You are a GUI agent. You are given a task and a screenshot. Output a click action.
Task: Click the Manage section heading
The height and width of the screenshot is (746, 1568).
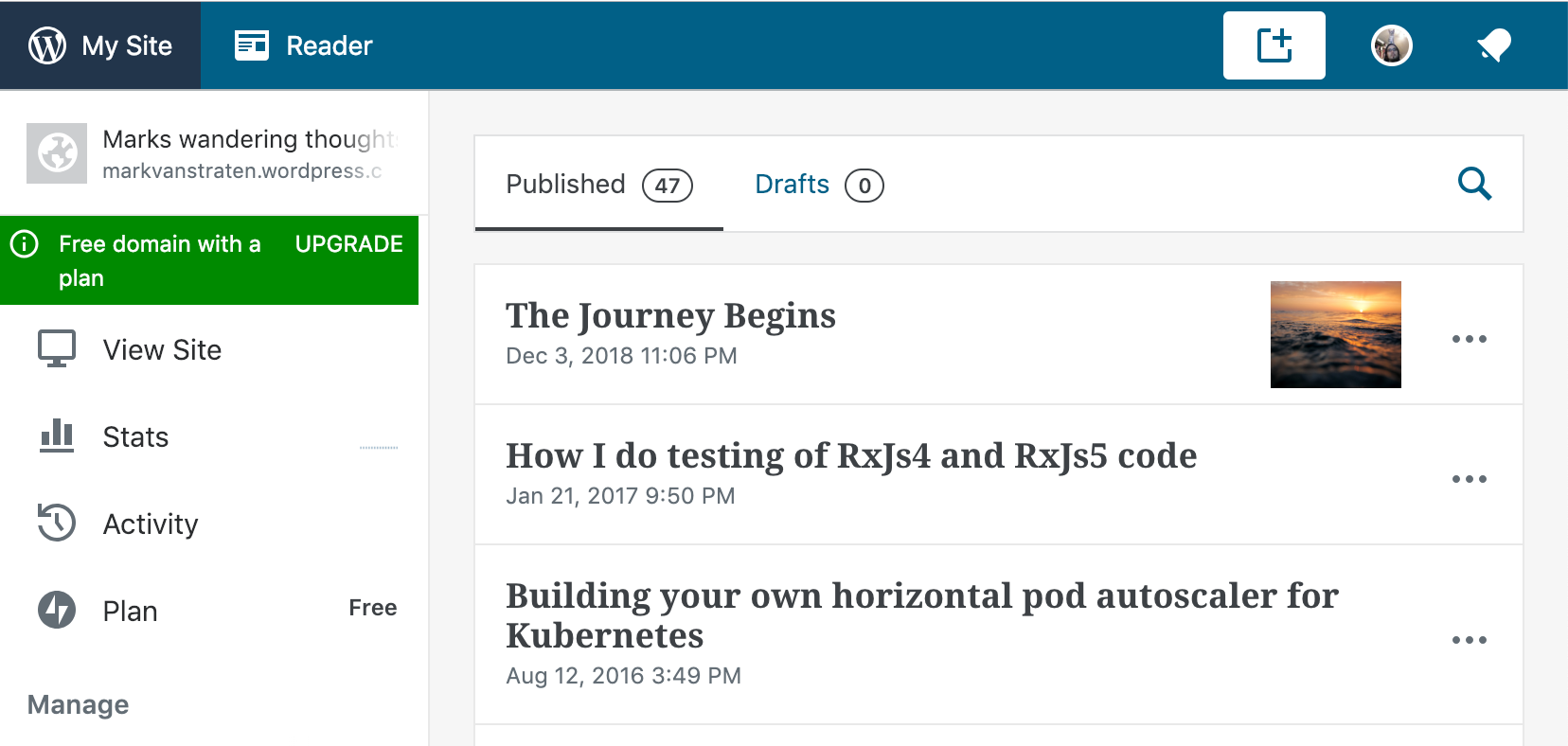(79, 705)
